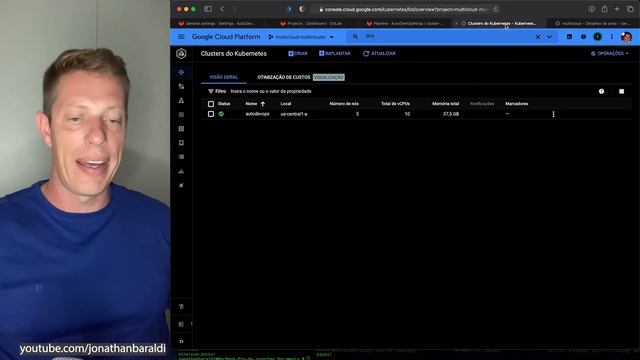
Task: Click the Status column header
Action: click(x=224, y=104)
